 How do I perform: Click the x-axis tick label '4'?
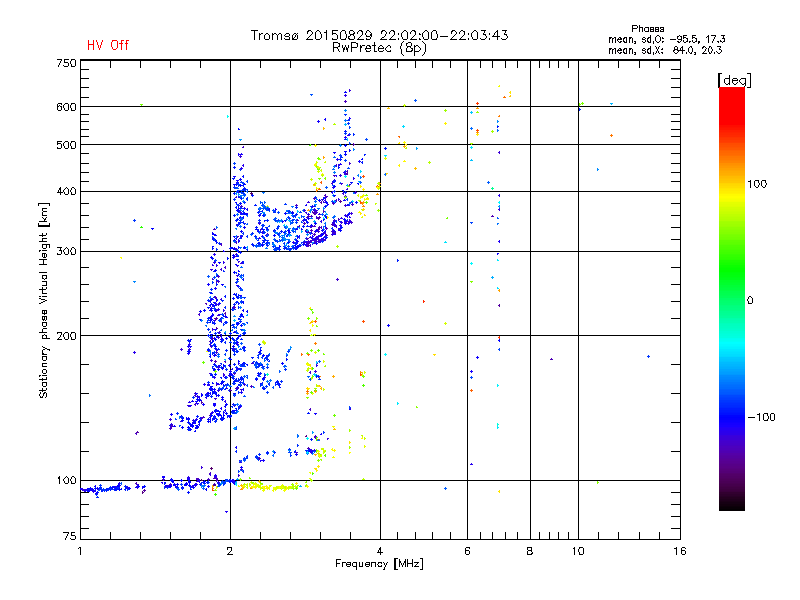380,551
